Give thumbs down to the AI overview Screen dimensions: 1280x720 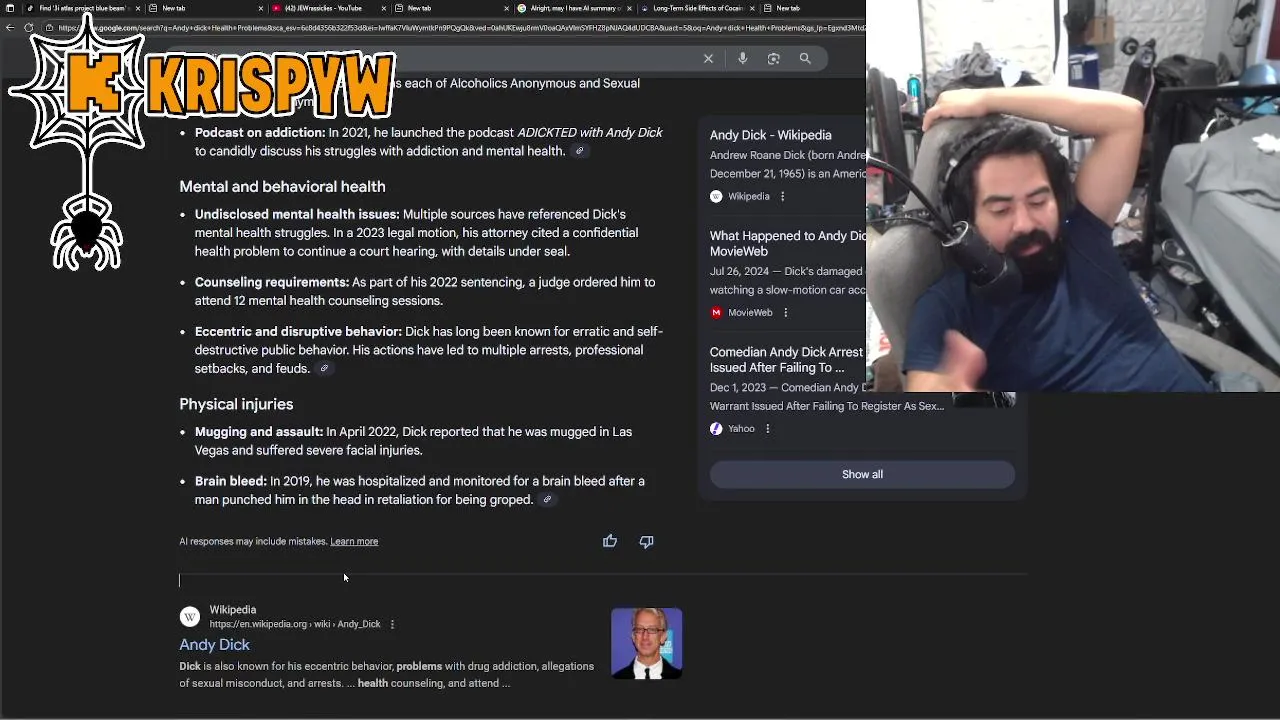pyautogui.click(x=646, y=541)
